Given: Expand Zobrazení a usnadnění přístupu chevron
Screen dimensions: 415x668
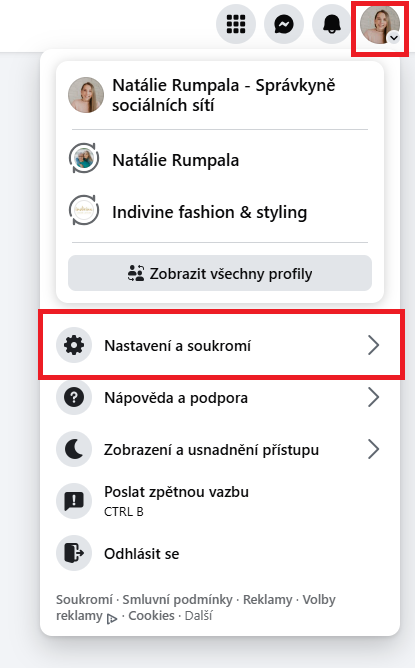Looking at the screenshot, I should (x=373, y=449).
